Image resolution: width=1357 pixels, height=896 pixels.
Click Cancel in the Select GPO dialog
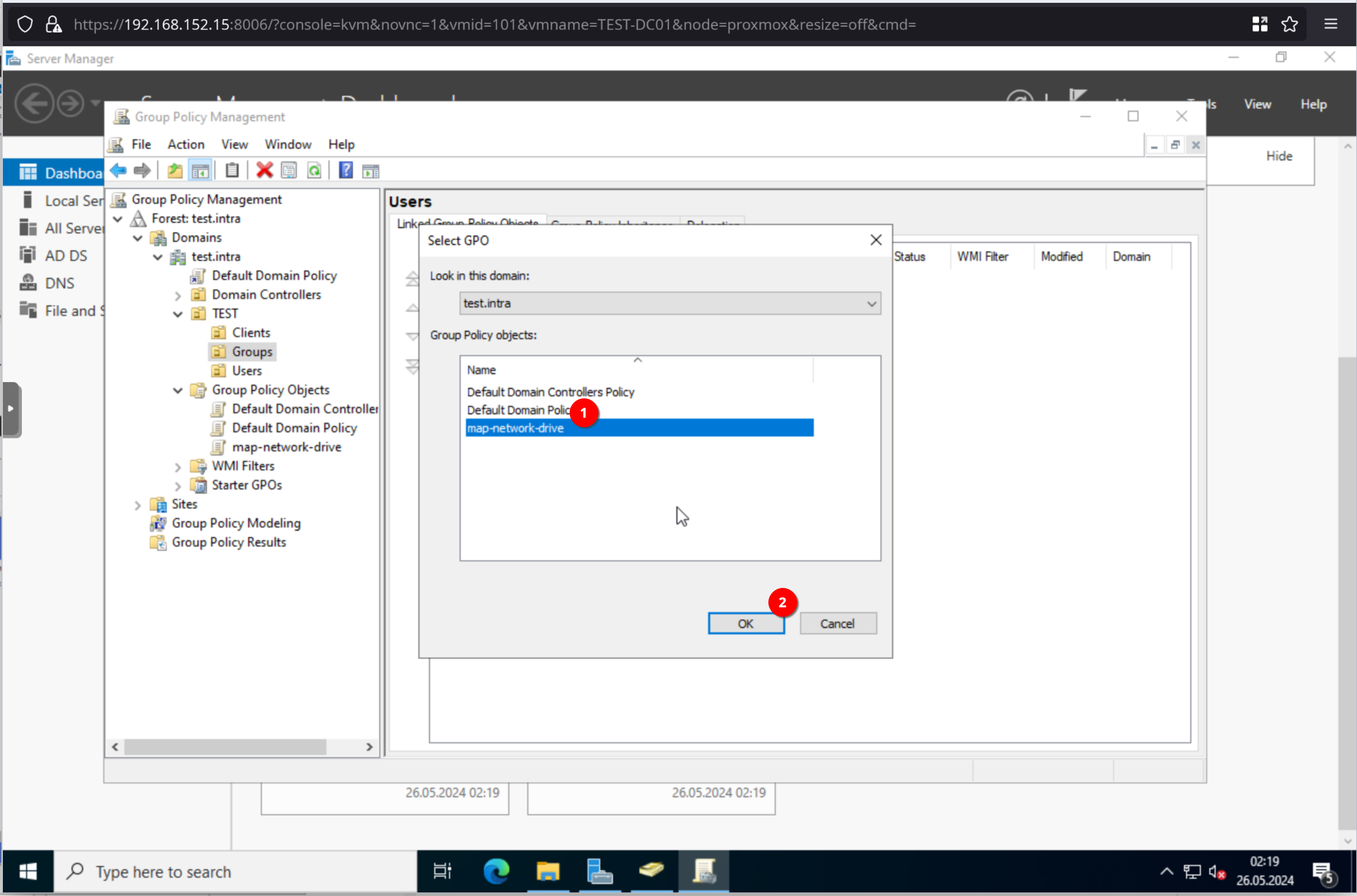click(x=837, y=624)
